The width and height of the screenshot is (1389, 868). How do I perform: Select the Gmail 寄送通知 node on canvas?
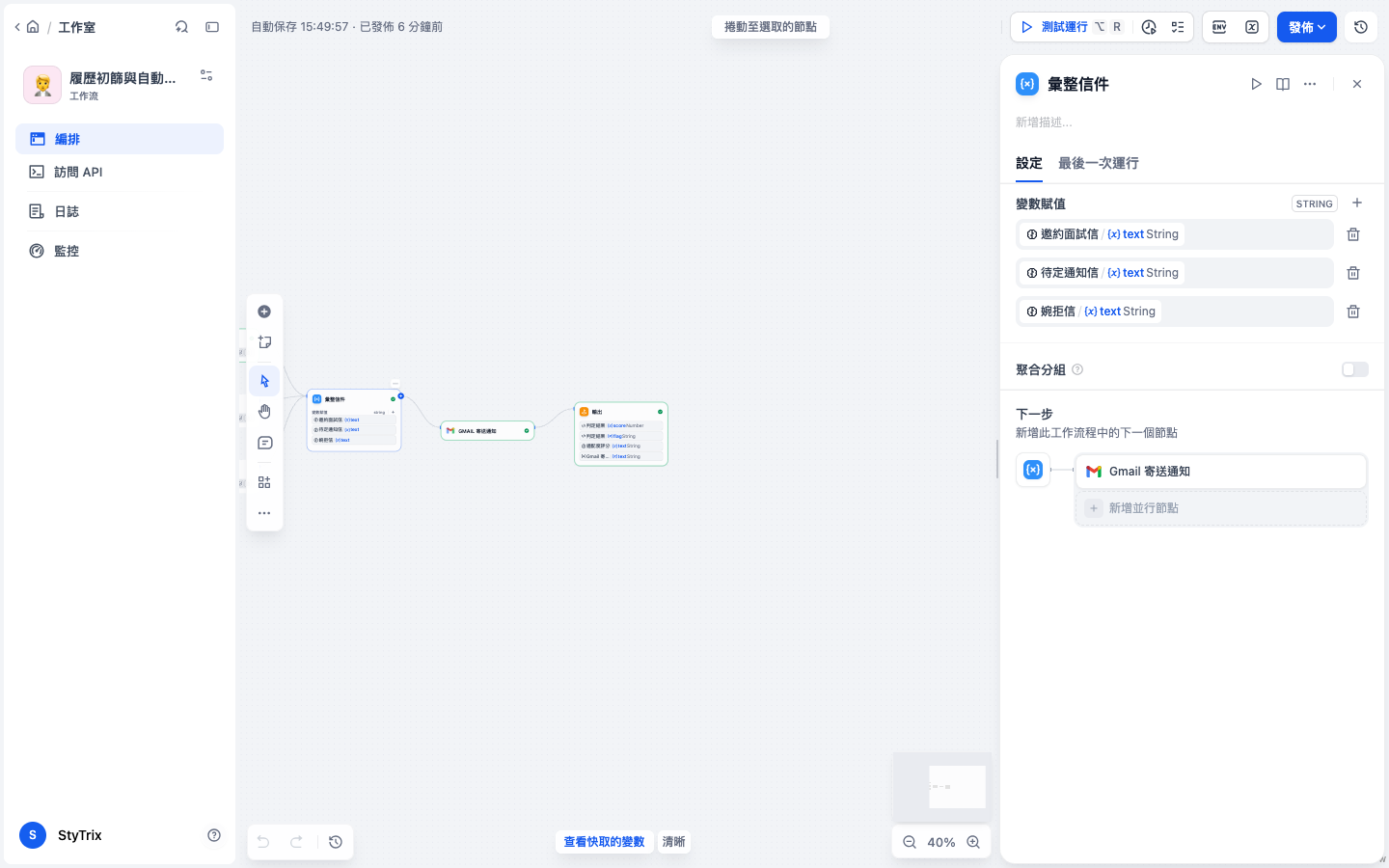tap(487, 430)
